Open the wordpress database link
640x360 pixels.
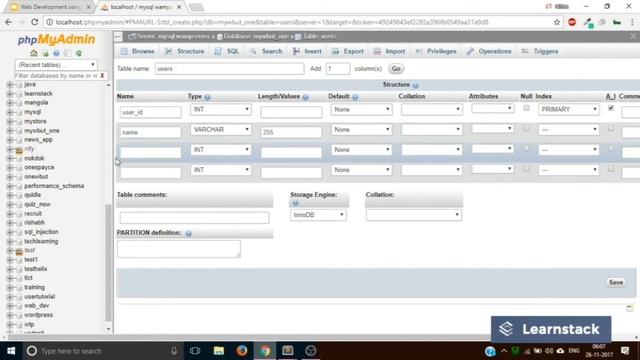coord(38,315)
